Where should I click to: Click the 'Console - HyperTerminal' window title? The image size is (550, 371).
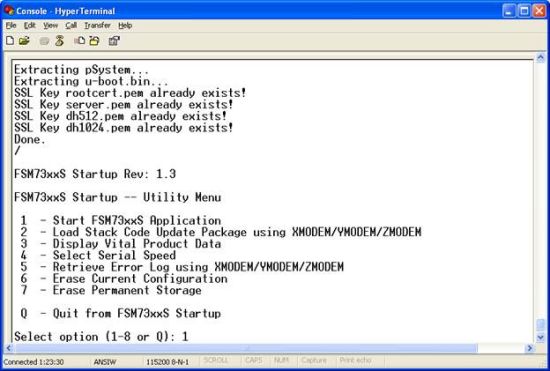click(x=66, y=11)
